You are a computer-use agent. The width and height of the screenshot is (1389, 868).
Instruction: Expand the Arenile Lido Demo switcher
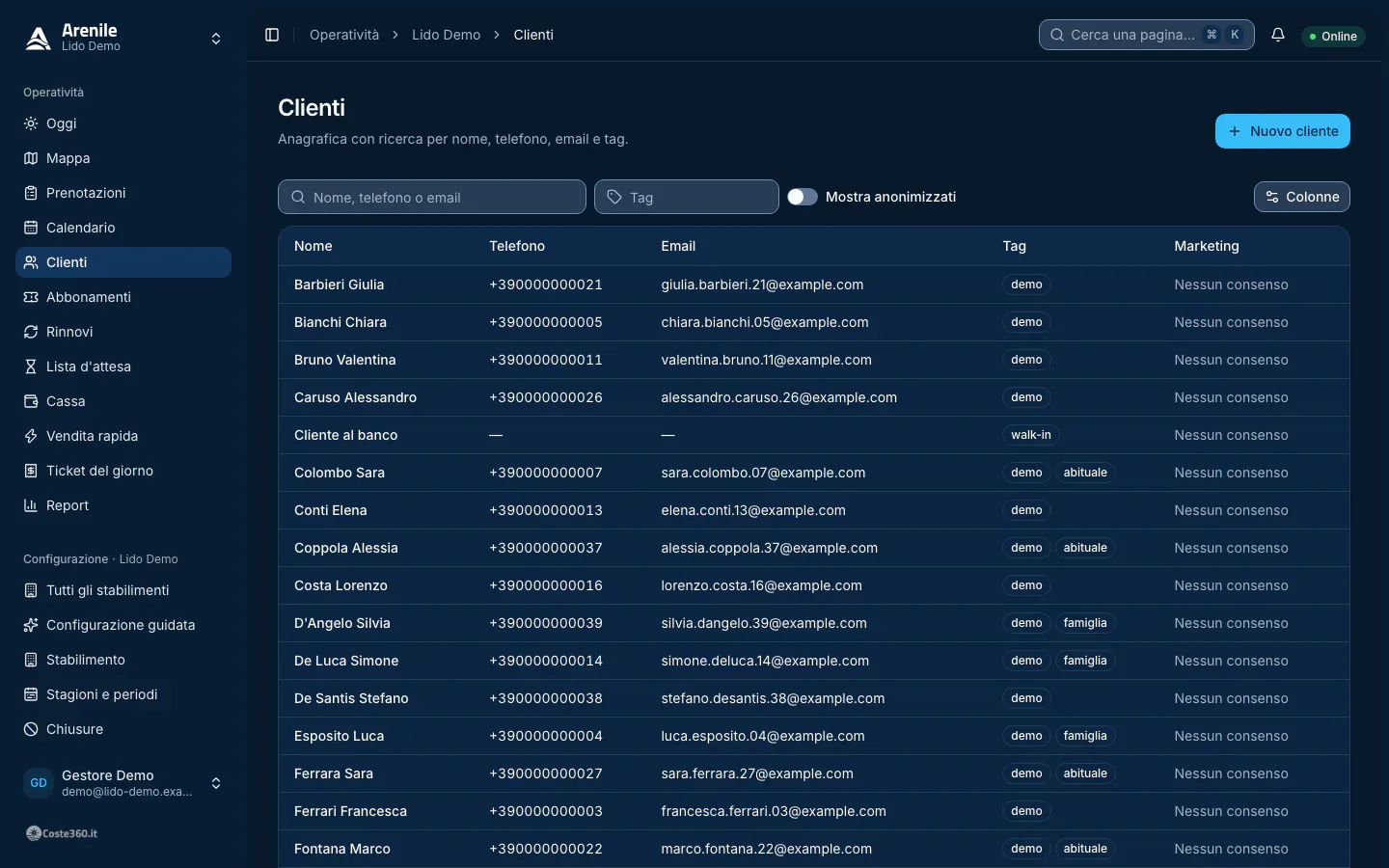[216, 39]
